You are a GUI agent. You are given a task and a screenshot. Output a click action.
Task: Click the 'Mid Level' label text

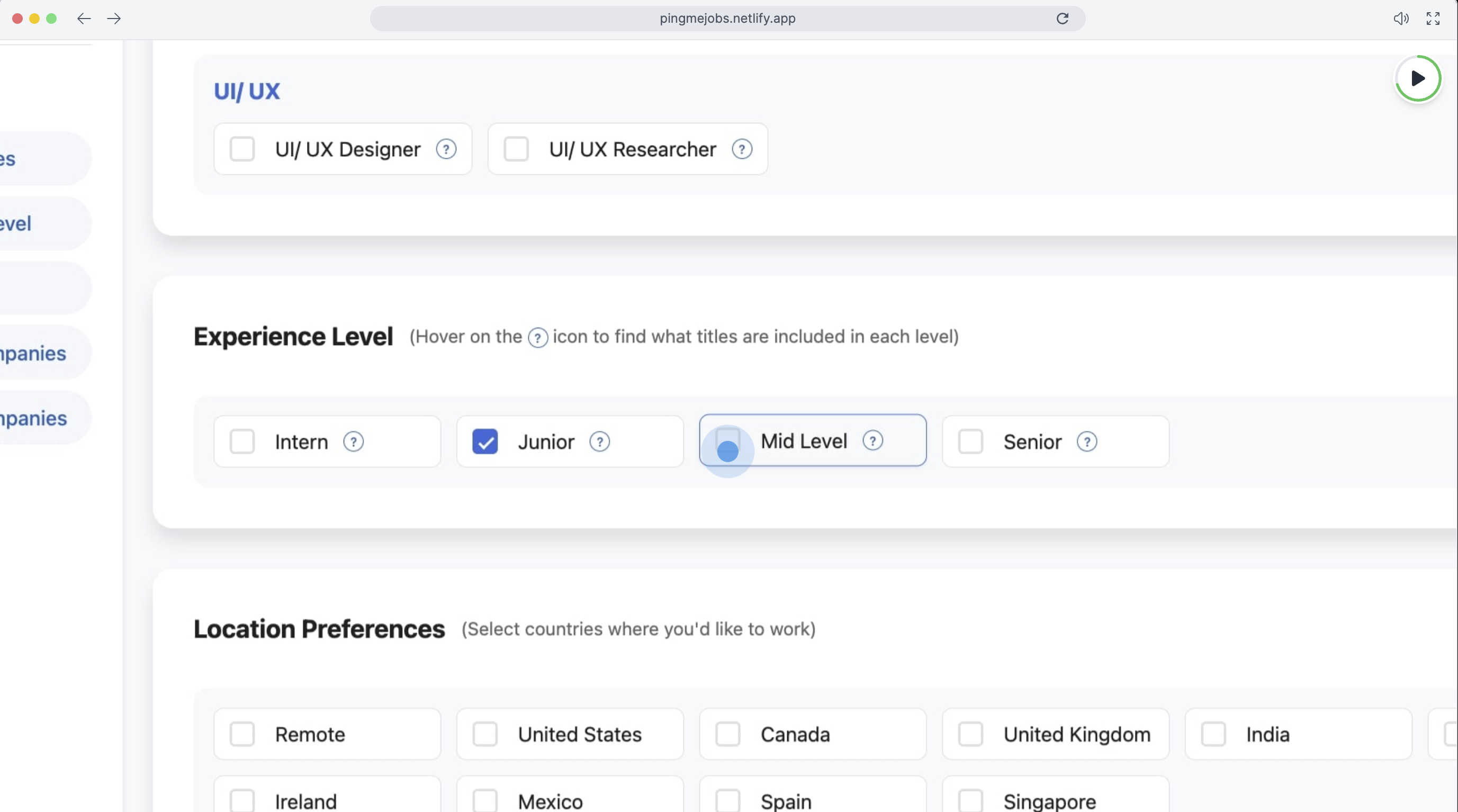[804, 441]
